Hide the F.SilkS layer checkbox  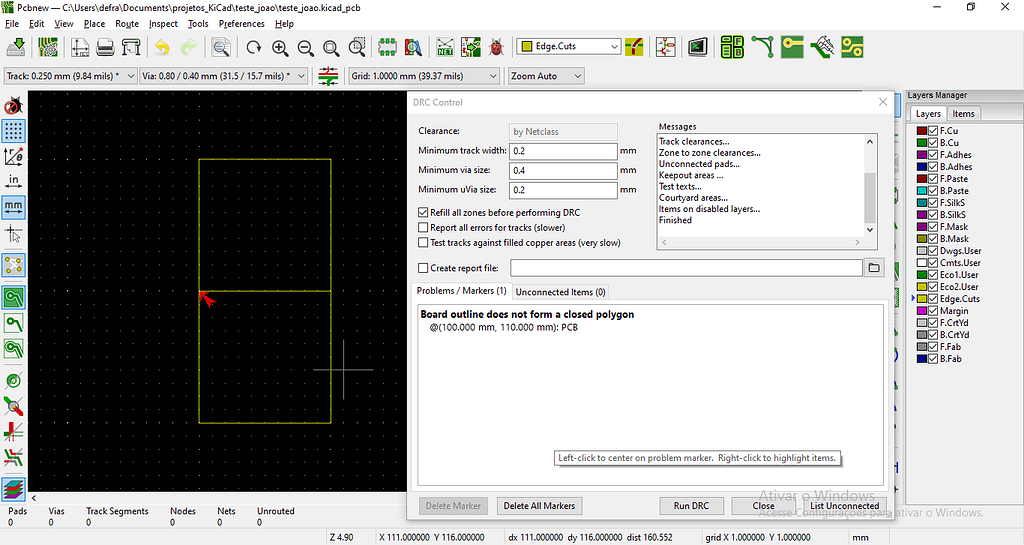pos(934,203)
